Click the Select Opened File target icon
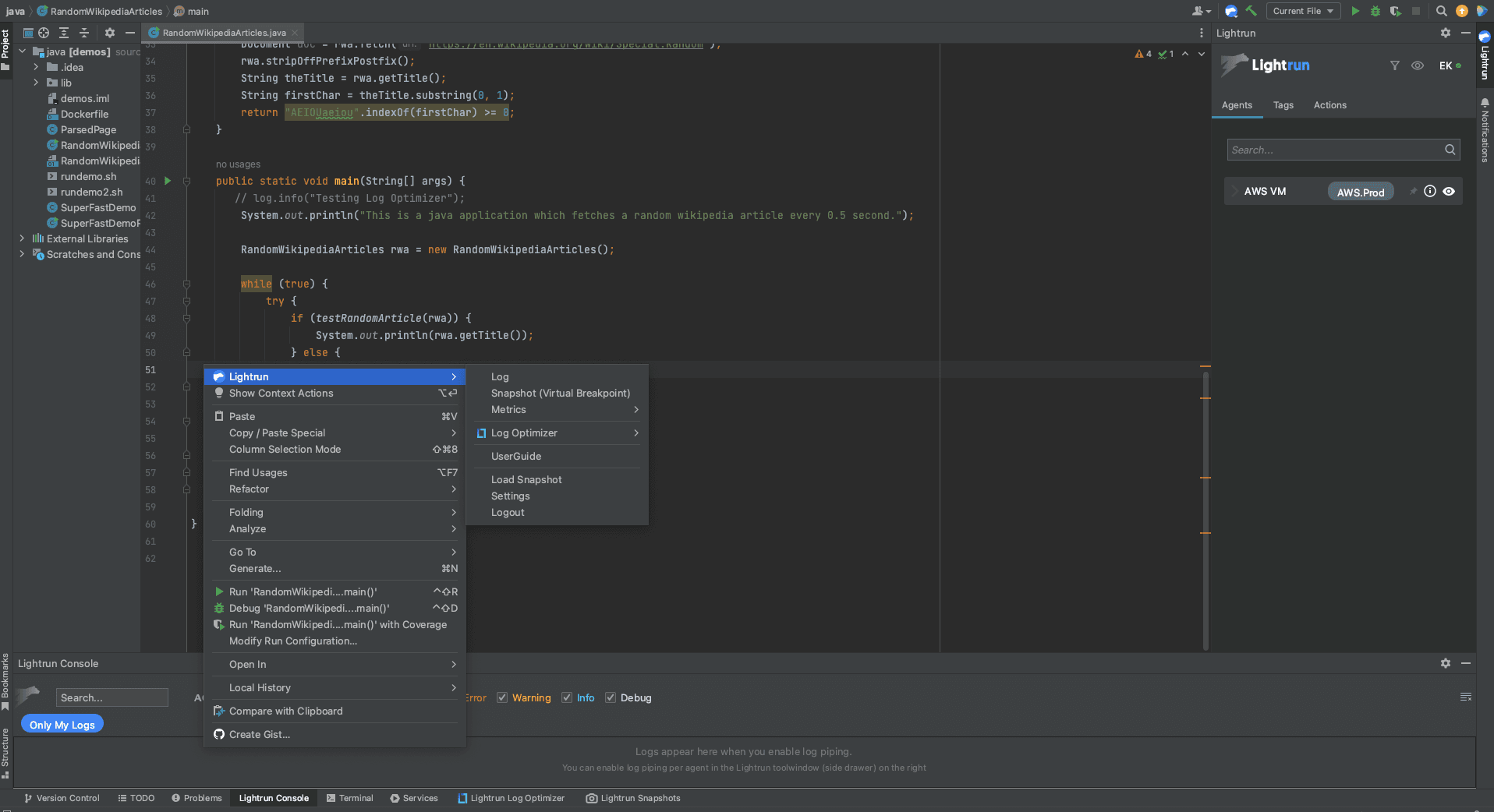Screen dimensions: 1494x812 point(44,33)
